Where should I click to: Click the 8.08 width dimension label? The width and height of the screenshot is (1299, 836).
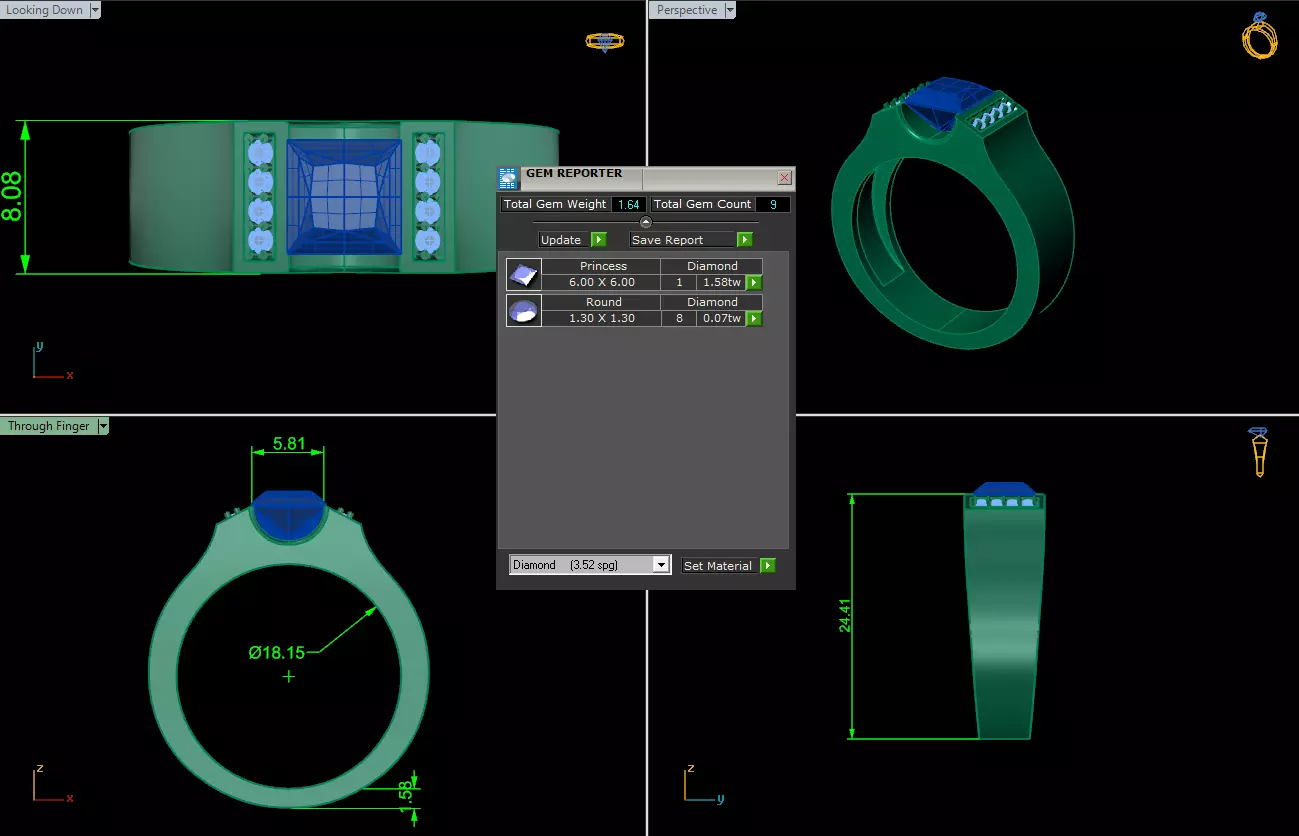13,196
